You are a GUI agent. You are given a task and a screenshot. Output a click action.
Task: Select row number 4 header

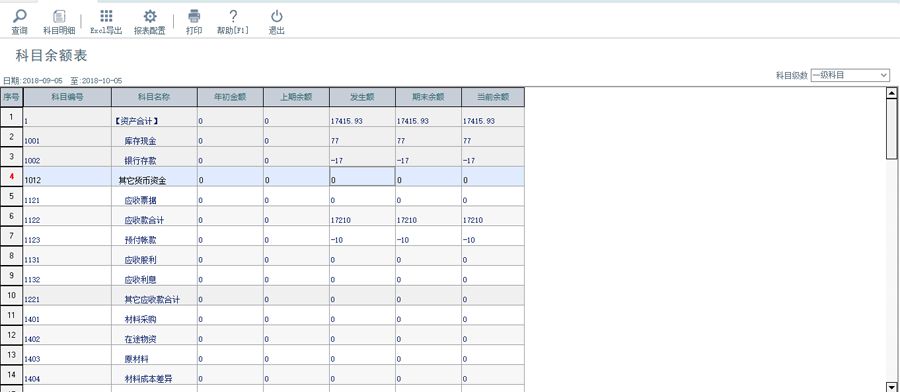click(x=11, y=177)
